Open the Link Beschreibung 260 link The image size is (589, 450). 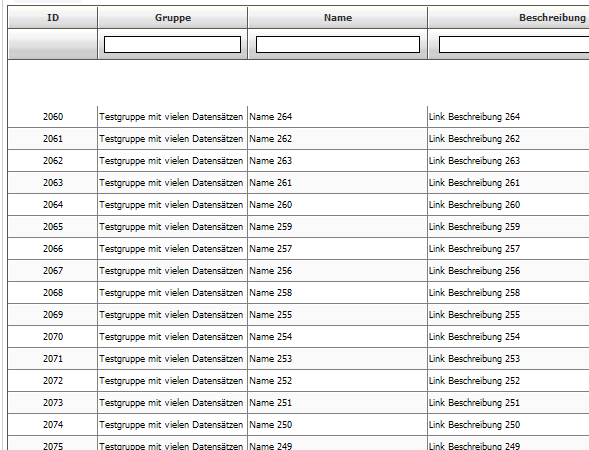[x=474, y=205]
